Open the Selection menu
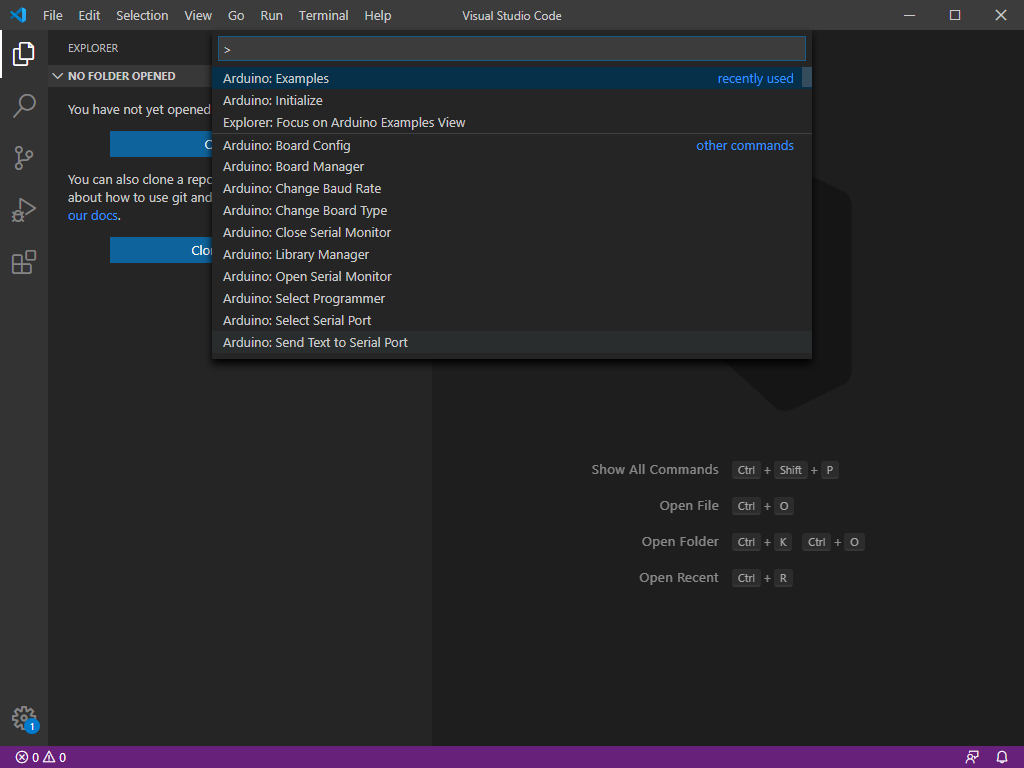Viewport: 1024px width, 768px height. point(142,15)
